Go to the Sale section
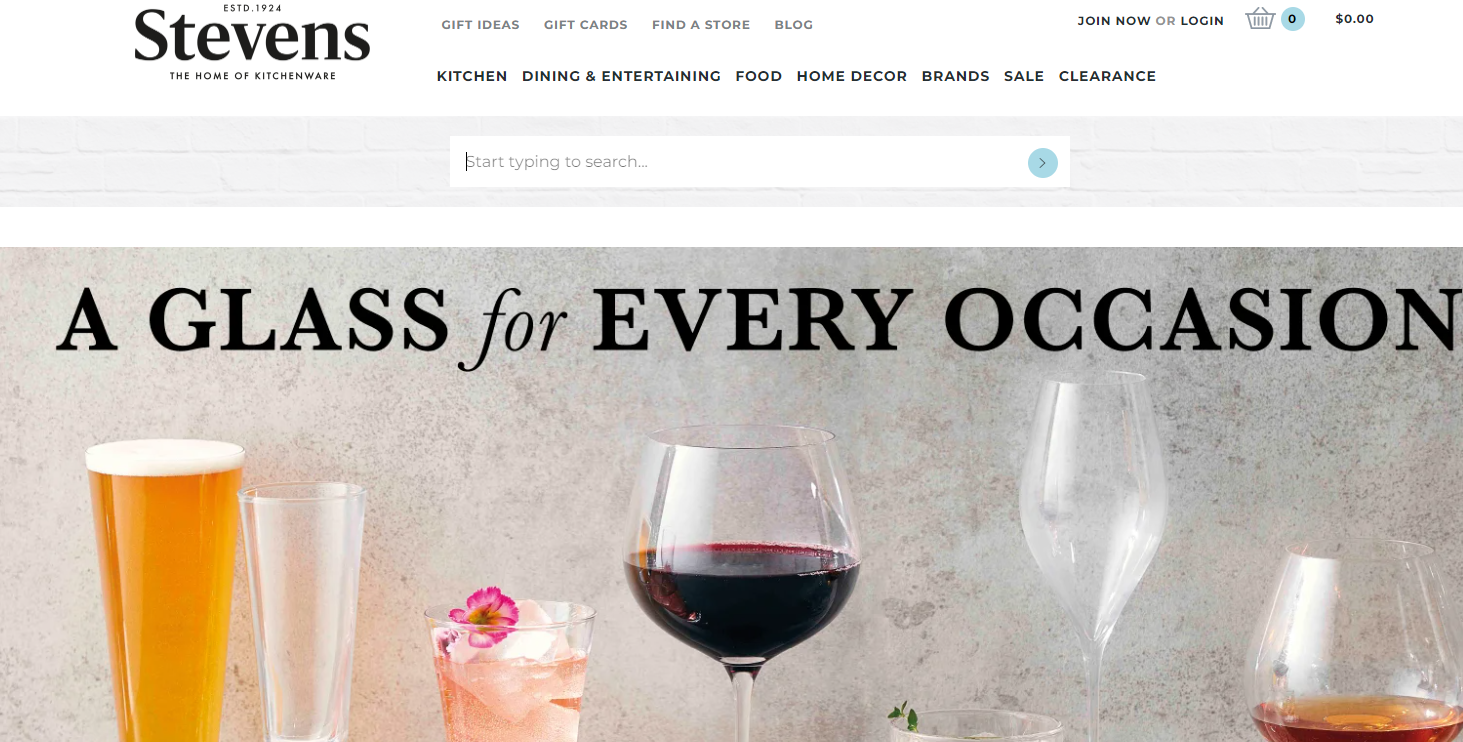The height and width of the screenshot is (742, 1463). [x=1024, y=76]
